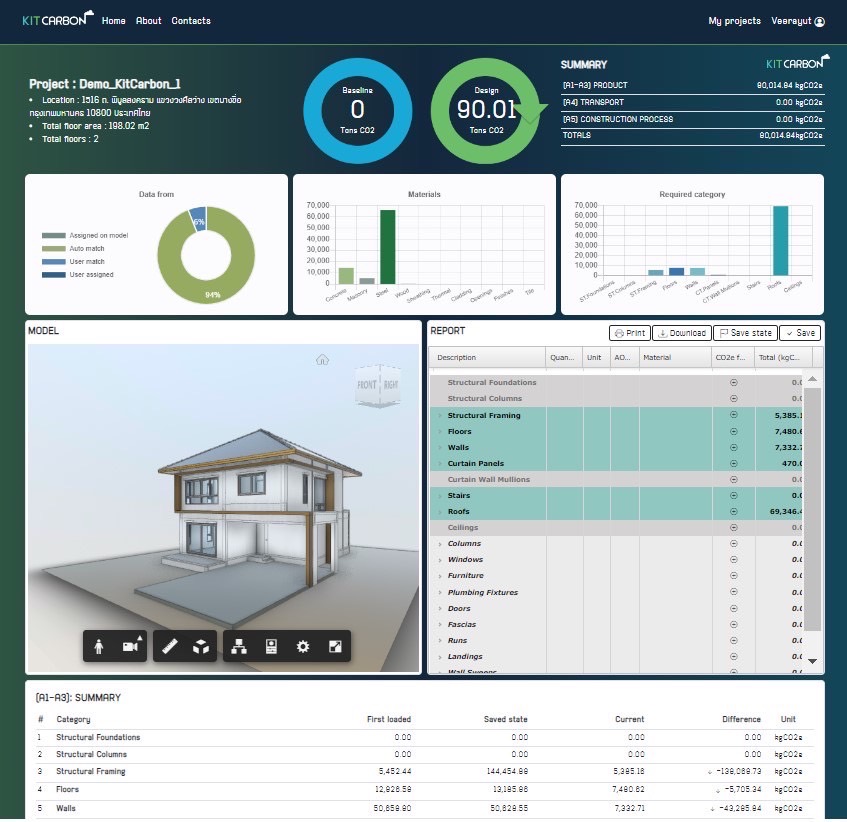Go to My projects
Screen dimensions: 847x822
(734, 21)
